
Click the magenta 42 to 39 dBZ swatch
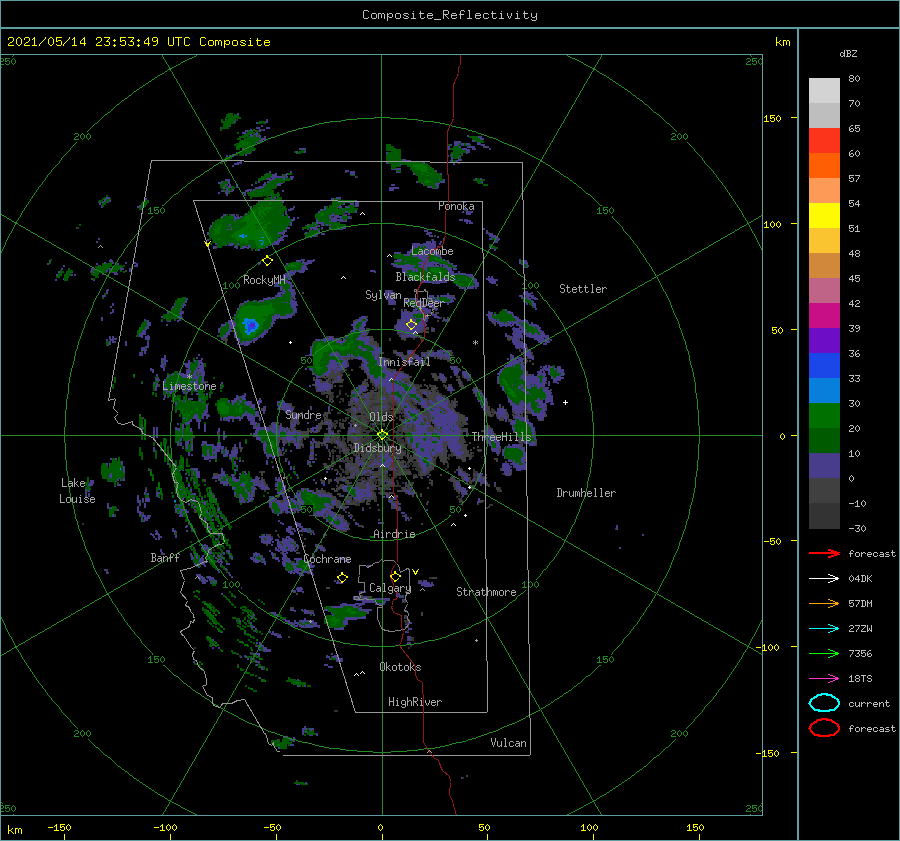(x=824, y=316)
